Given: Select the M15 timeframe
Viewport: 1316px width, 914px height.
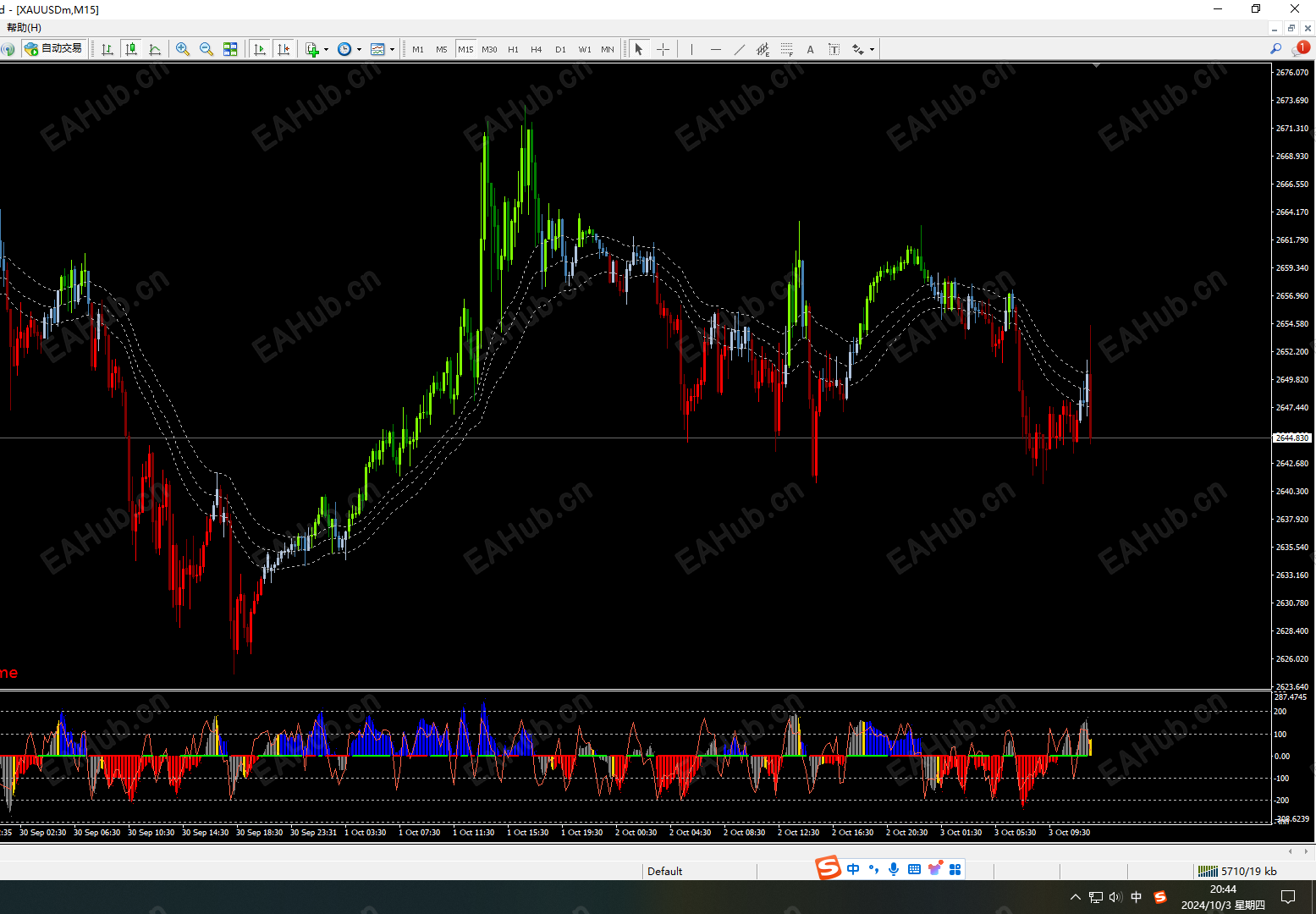Looking at the screenshot, I should 465,50.
